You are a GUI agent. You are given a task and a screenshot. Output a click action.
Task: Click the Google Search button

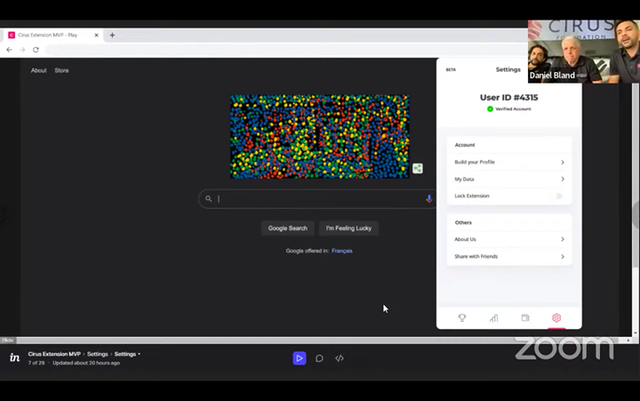[287, 228]
